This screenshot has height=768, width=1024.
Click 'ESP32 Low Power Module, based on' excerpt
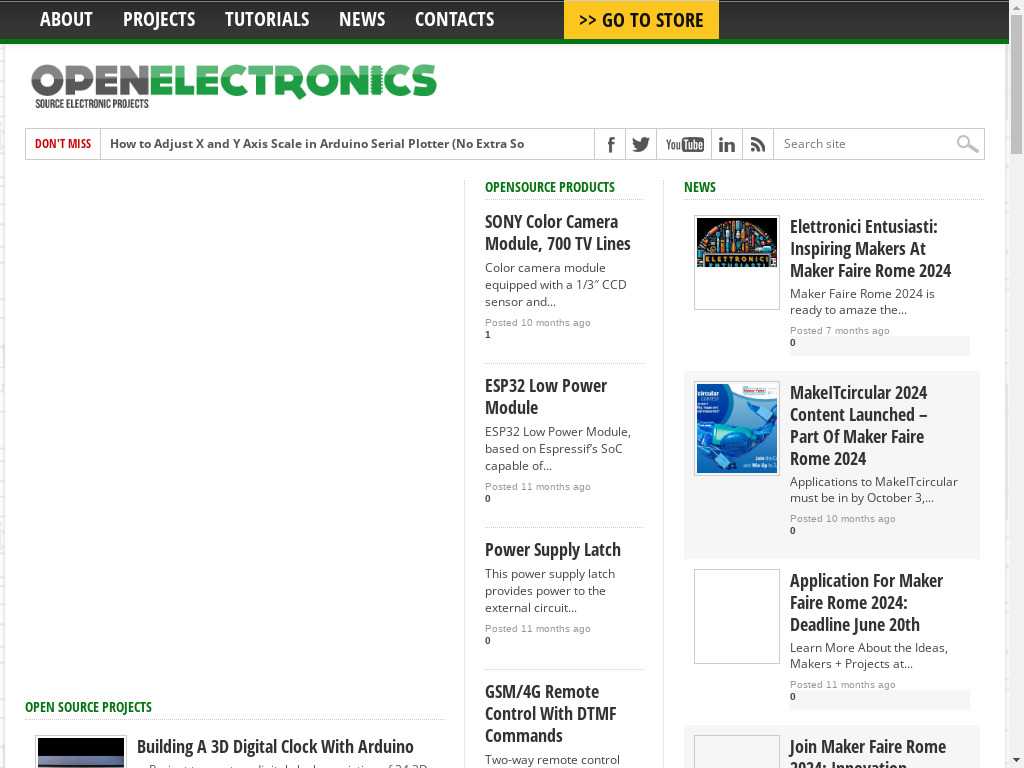[558, 449]
